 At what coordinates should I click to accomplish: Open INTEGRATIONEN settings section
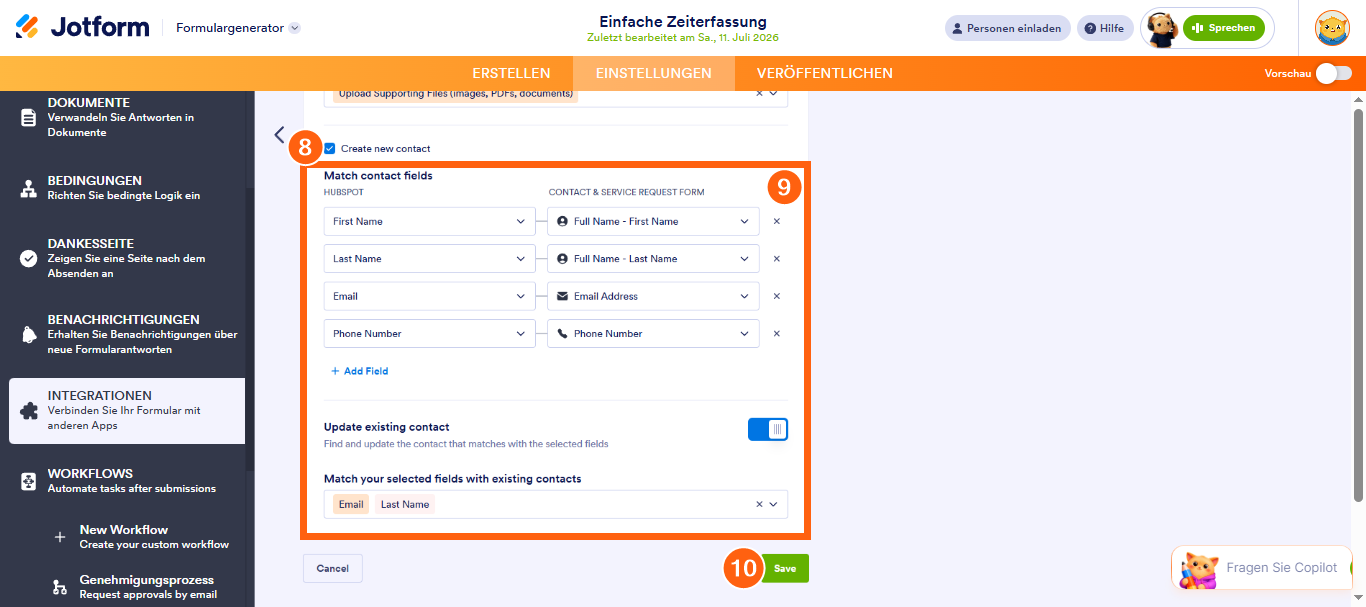click(x=127, y=410)
